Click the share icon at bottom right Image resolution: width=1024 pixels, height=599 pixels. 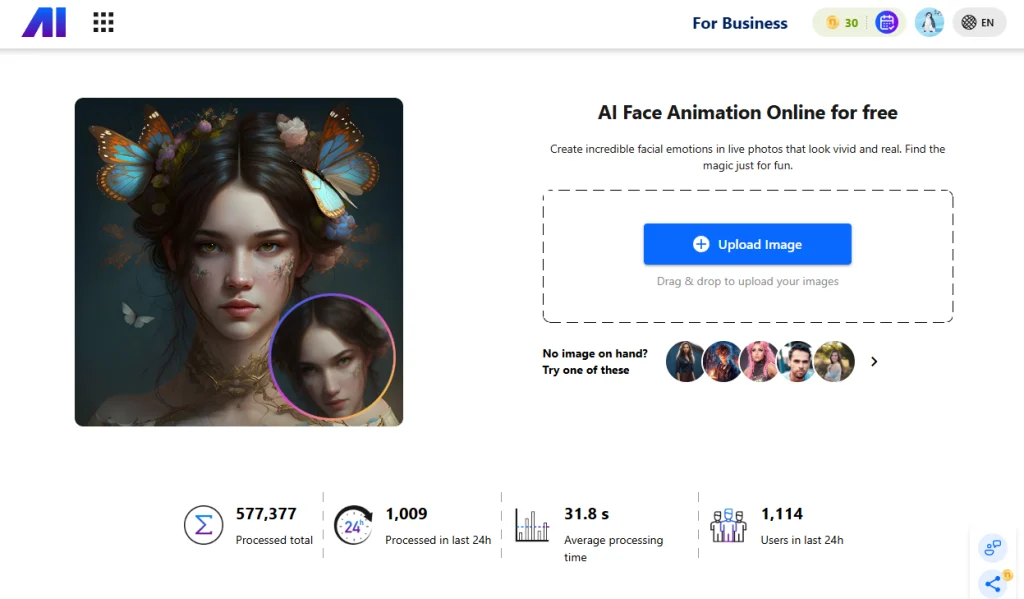coord(992,583)
